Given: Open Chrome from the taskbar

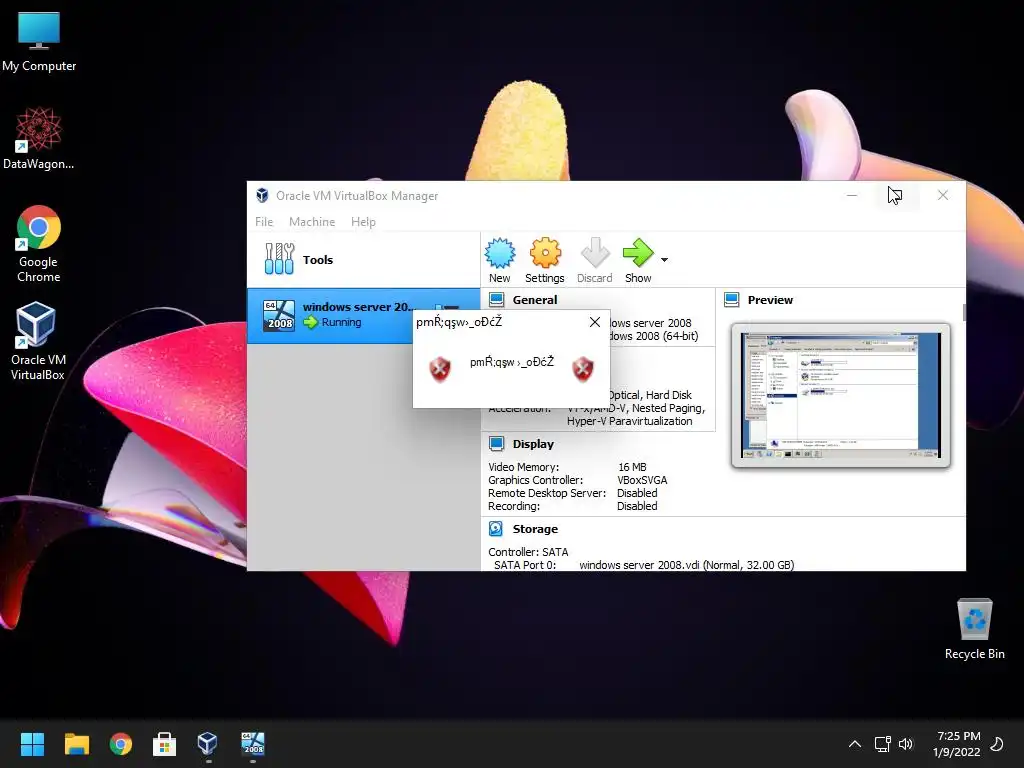Looking at the screenshot, I should click(120, 744).
